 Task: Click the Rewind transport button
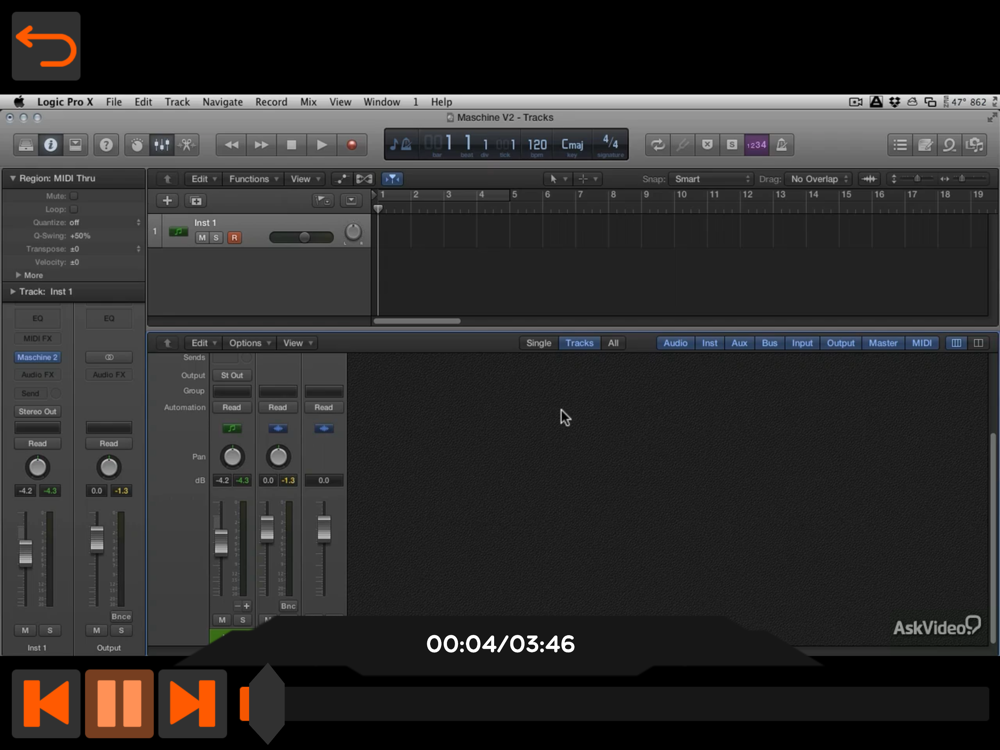point(231,145)
